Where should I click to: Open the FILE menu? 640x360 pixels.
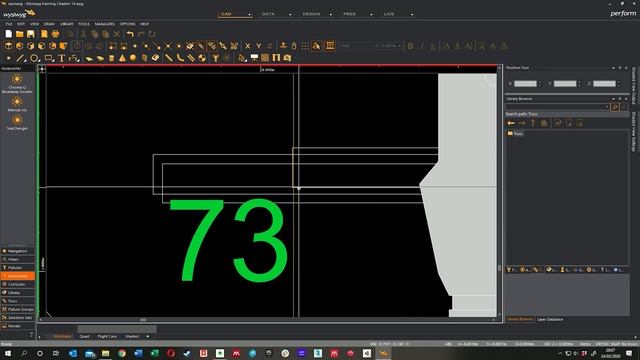pyautogui.click(x=9, y=24)
